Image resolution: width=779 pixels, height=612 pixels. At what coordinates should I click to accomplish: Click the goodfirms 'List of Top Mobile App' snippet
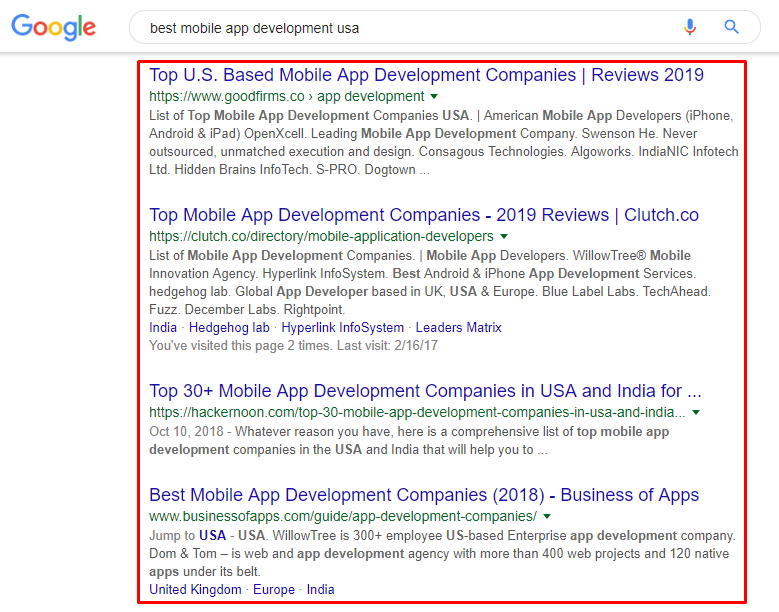click(444, 143)
